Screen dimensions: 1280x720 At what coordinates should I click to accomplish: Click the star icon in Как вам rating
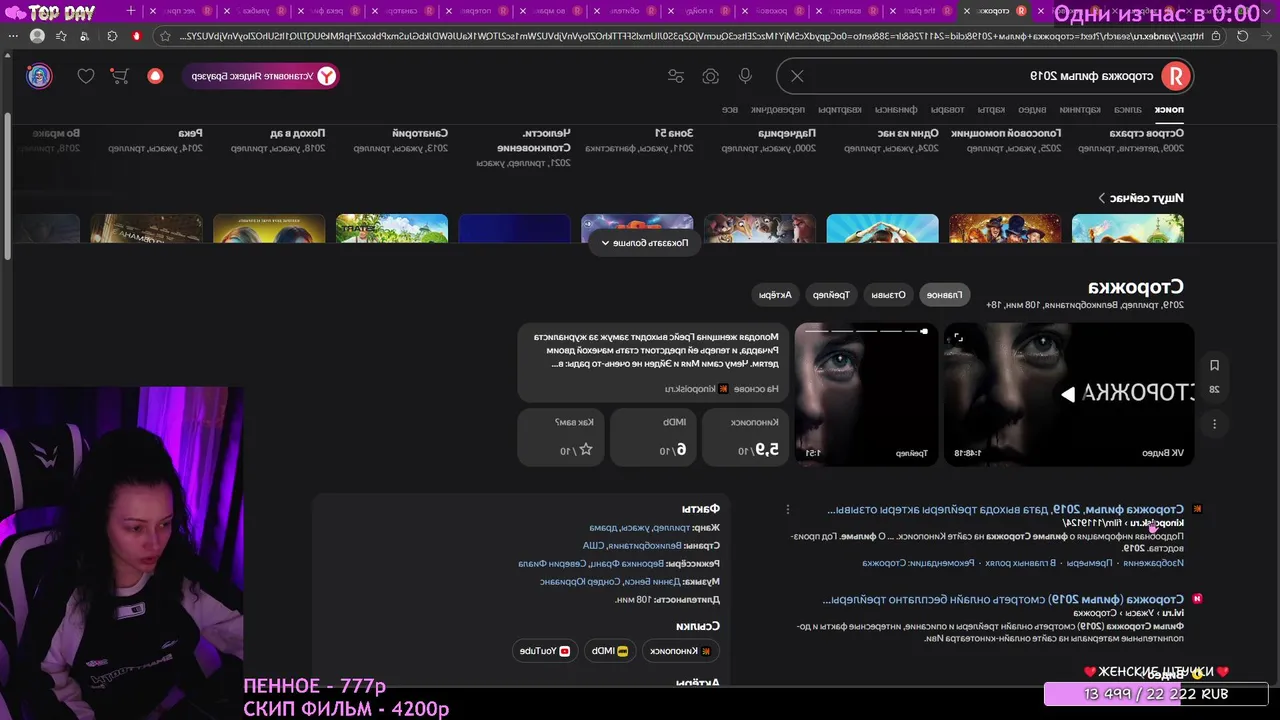coord(586,450)
